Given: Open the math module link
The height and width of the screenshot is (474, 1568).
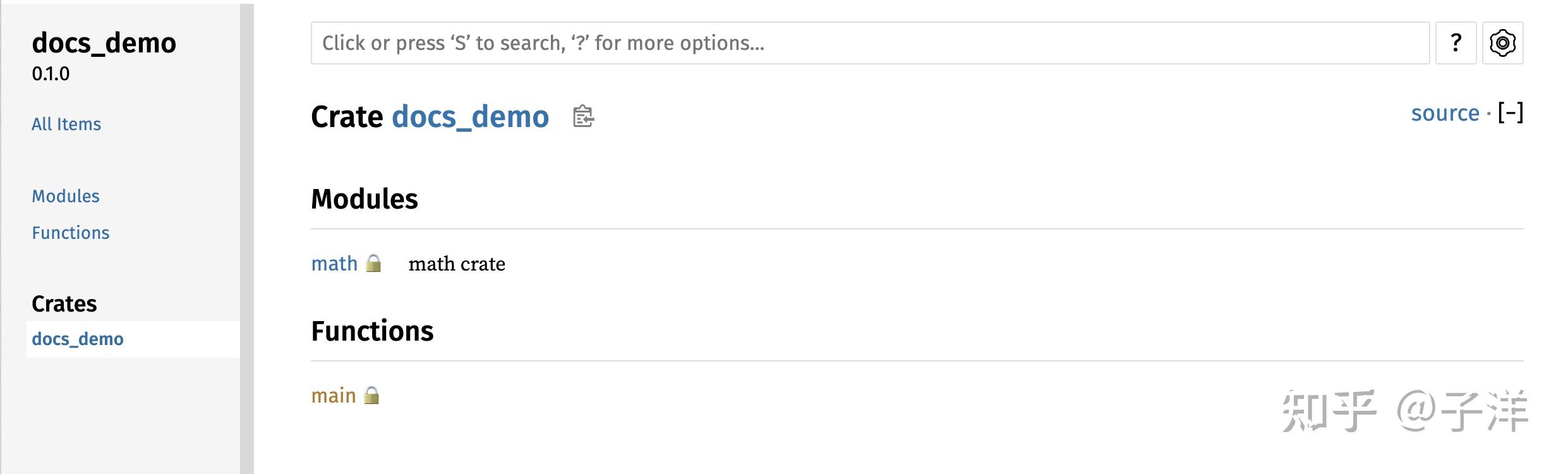Looking at the screenshot, I should click(334, 264).
